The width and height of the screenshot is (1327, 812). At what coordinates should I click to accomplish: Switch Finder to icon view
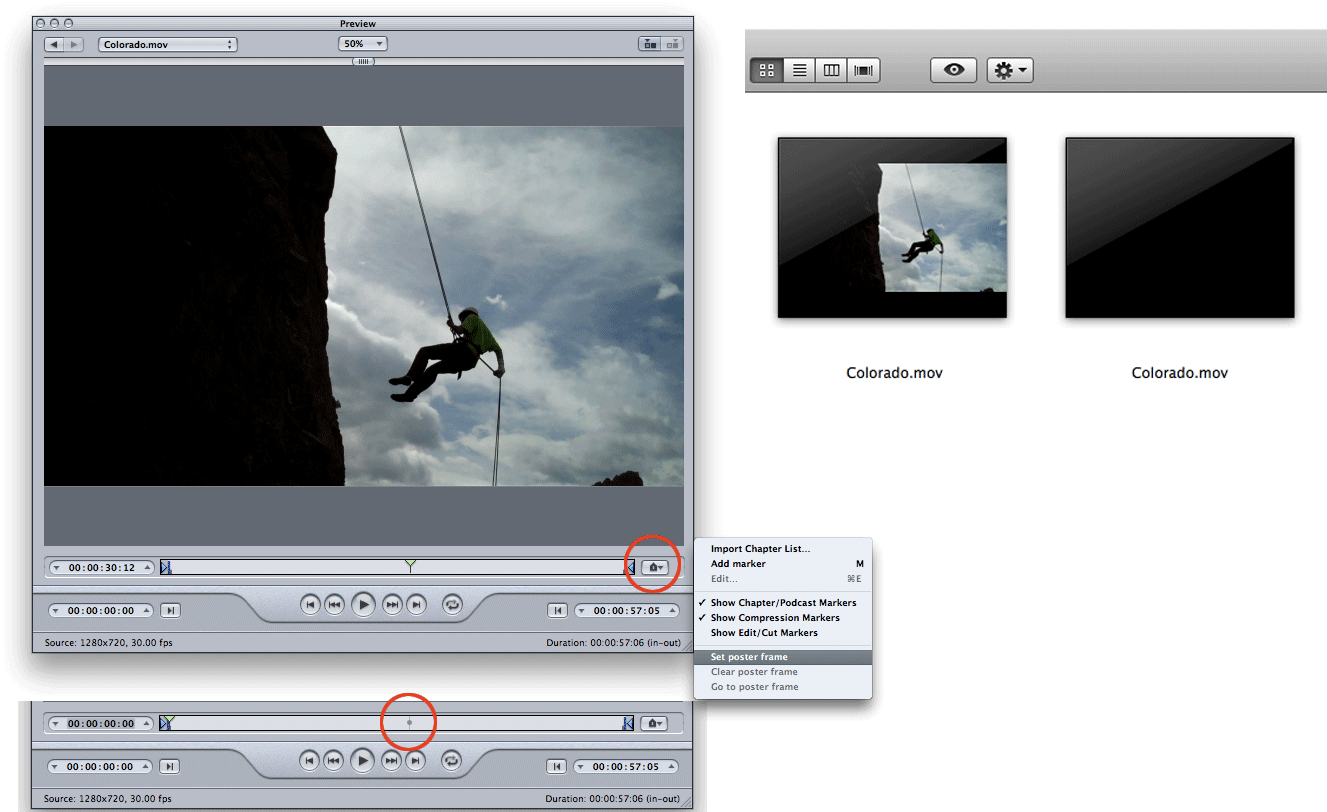[x=766, y=70]
